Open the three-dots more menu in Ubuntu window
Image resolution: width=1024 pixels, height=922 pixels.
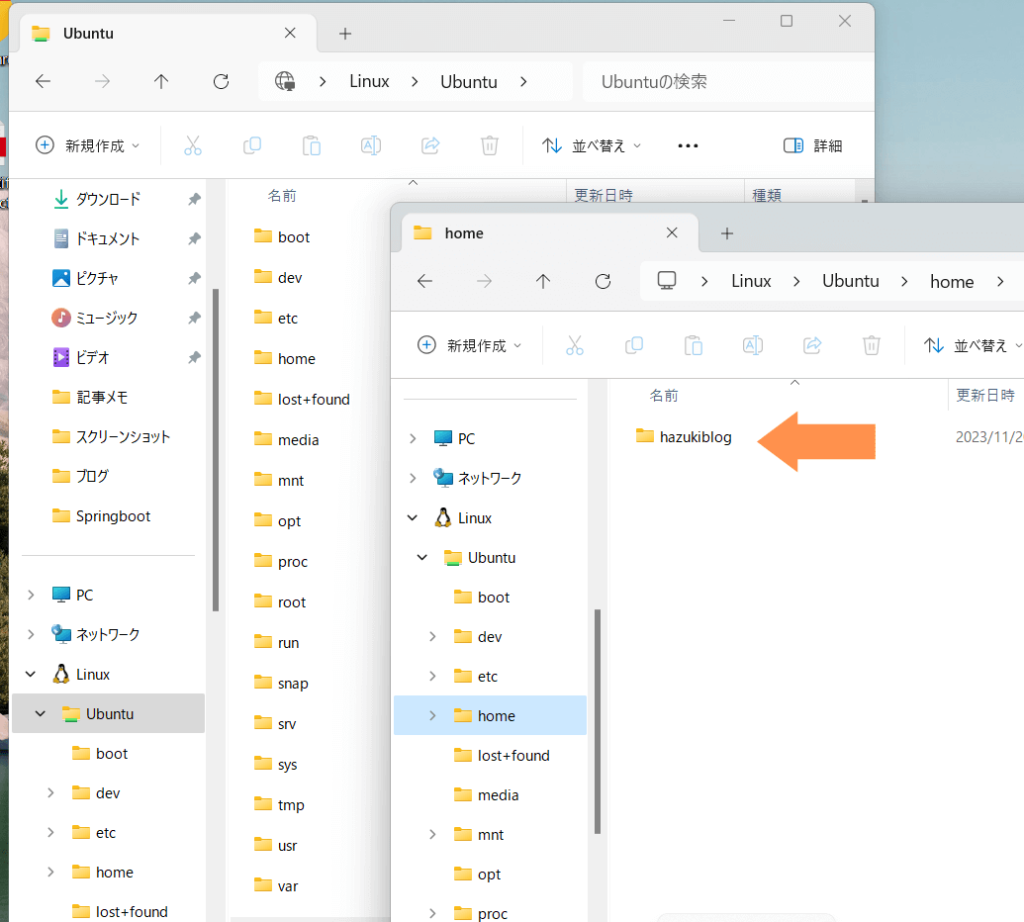coord(688,146)
